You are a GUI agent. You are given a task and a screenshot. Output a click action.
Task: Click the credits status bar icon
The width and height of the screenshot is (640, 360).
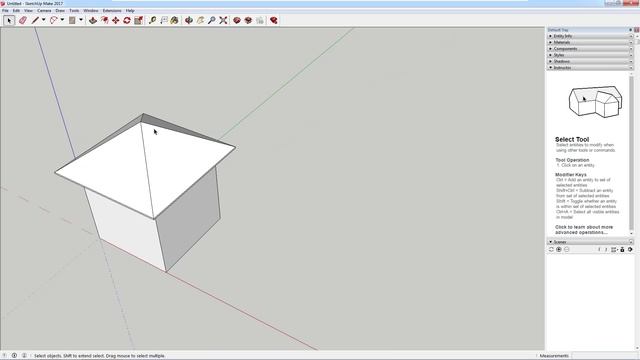coord(14,356)
